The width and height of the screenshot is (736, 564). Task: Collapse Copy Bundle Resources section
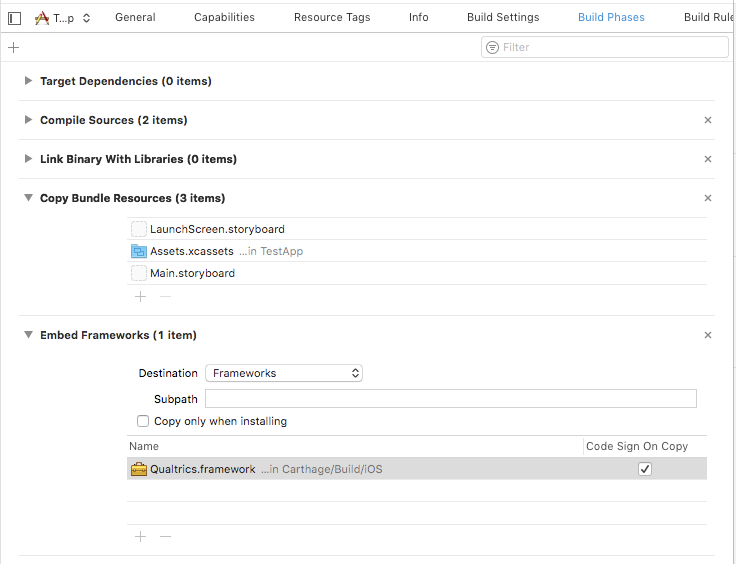point(28,198)
